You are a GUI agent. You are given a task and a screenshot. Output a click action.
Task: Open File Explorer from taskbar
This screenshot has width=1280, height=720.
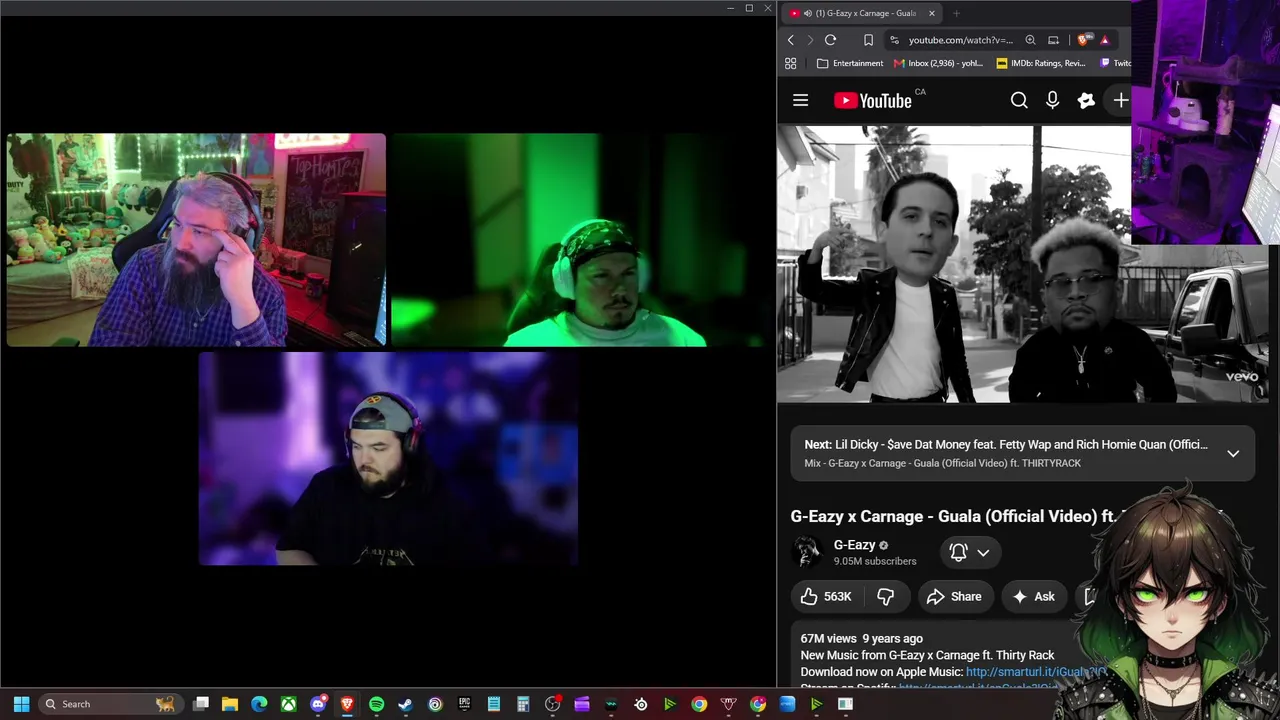point(230,704)
